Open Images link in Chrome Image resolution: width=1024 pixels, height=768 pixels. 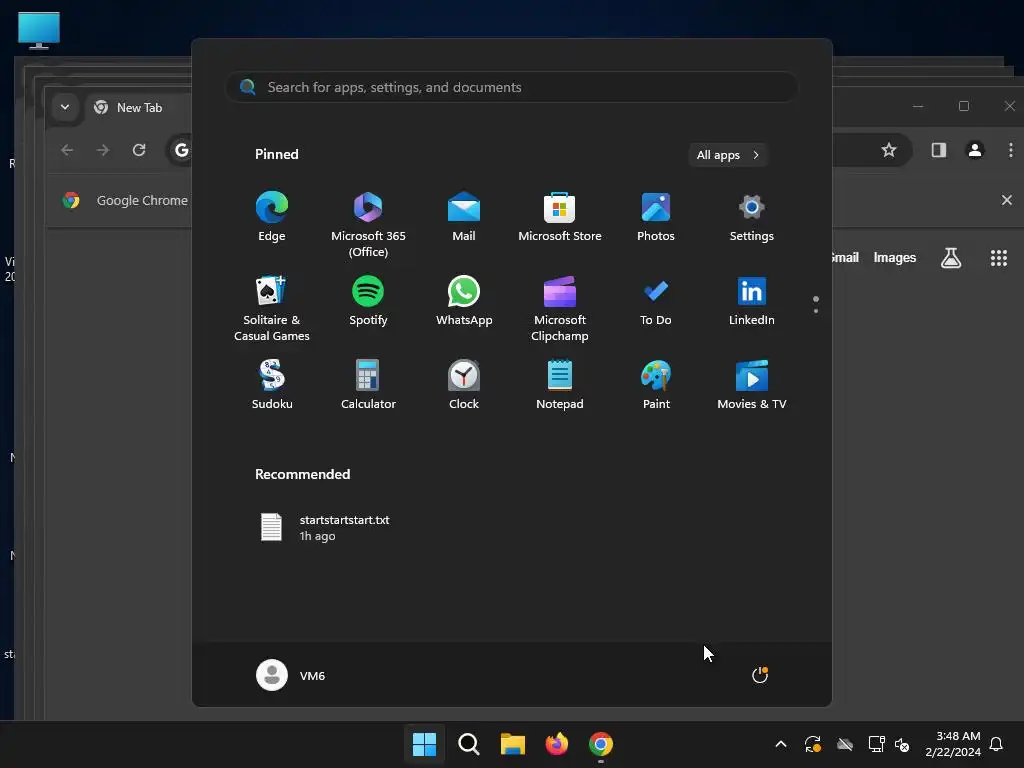(895, 258)
